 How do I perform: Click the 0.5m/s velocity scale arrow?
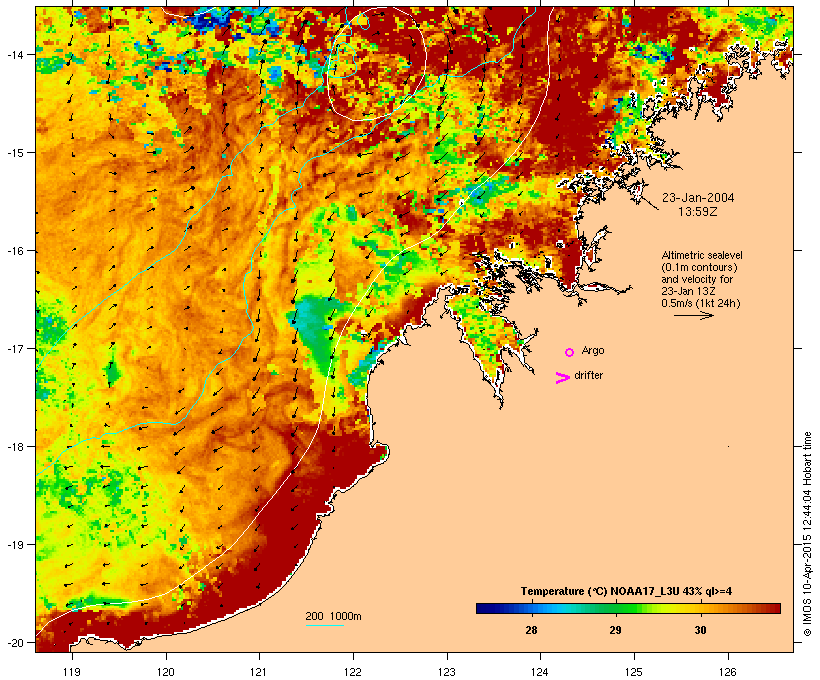pyautogui.click(x=693, y=315)
